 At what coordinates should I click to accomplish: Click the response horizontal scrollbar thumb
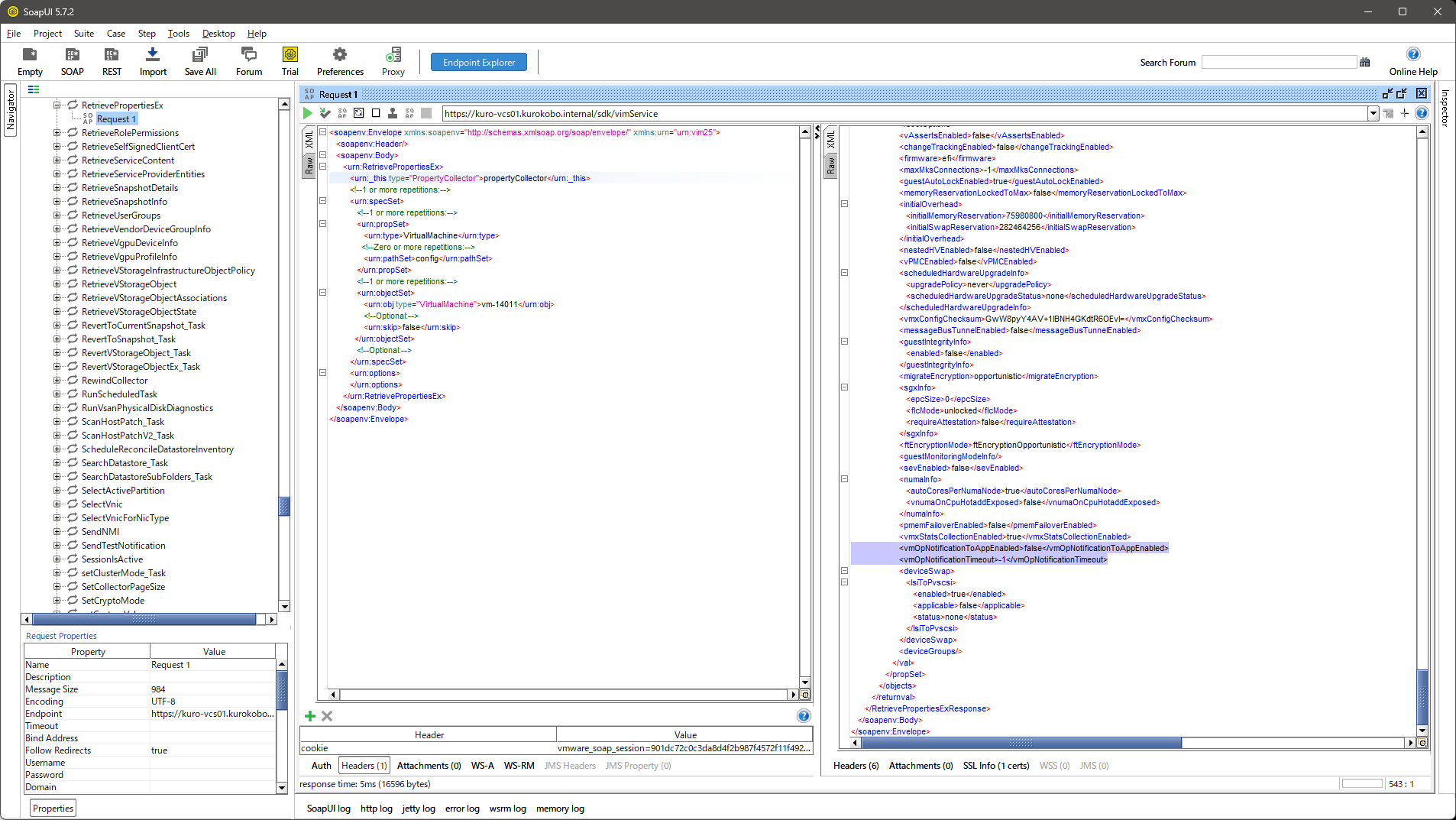click(x=1020, y=743)
